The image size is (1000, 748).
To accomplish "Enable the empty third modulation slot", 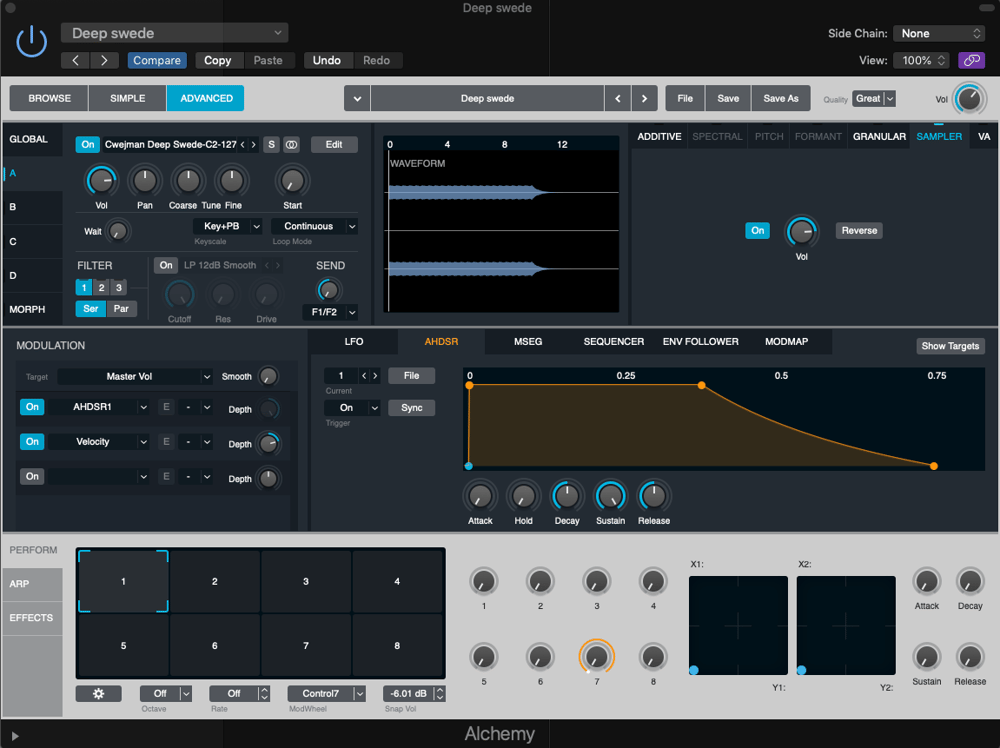I will coord(32,476).
